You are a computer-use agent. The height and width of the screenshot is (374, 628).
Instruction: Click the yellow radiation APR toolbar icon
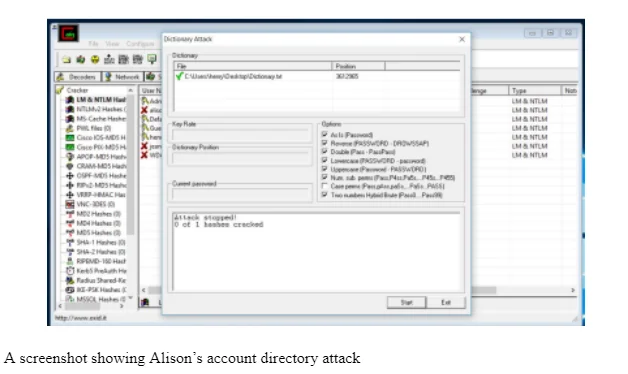click(95, 60)
